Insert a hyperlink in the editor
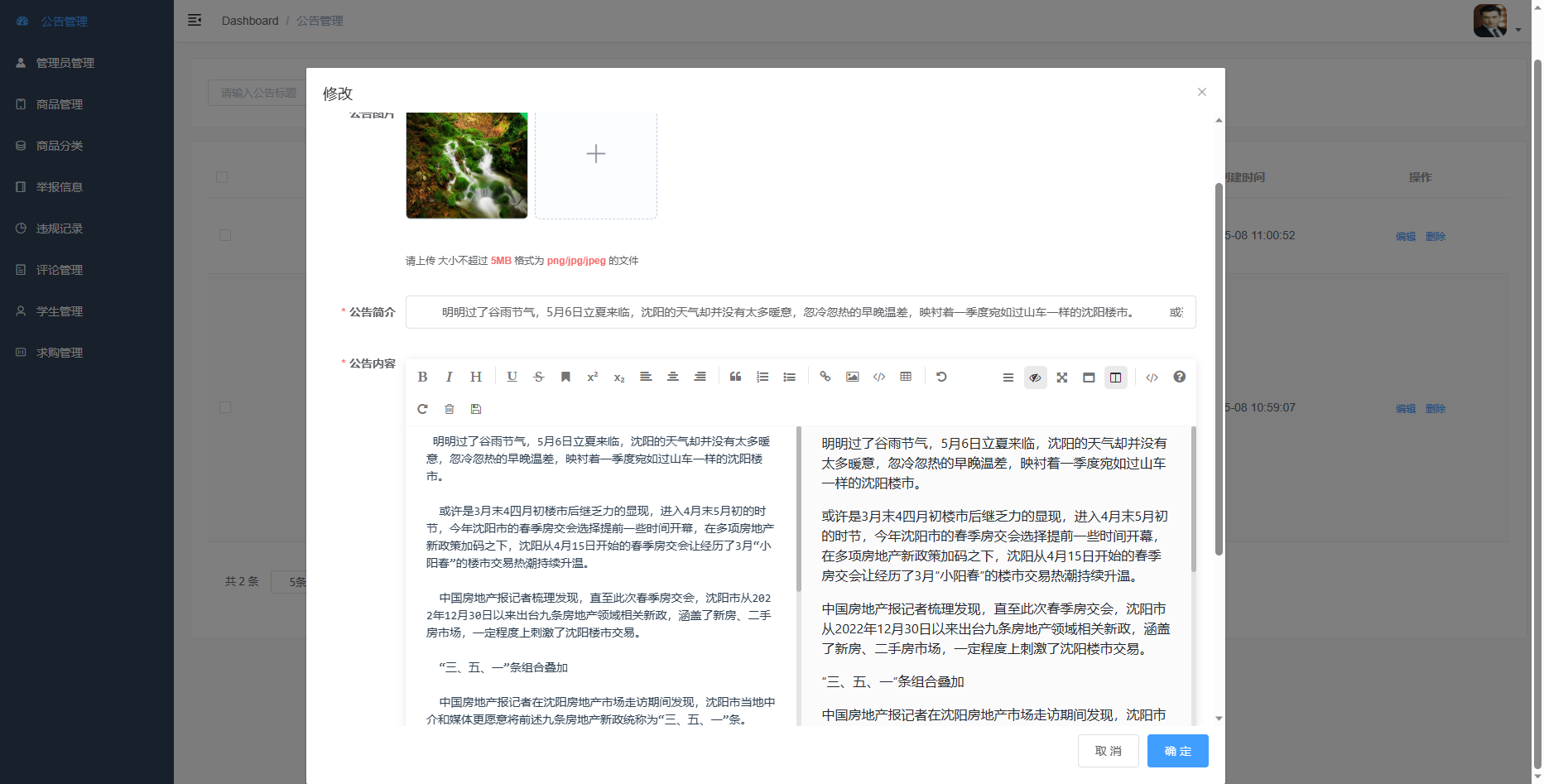Viewport: 1544px width, 784px height. pos(825,377)
